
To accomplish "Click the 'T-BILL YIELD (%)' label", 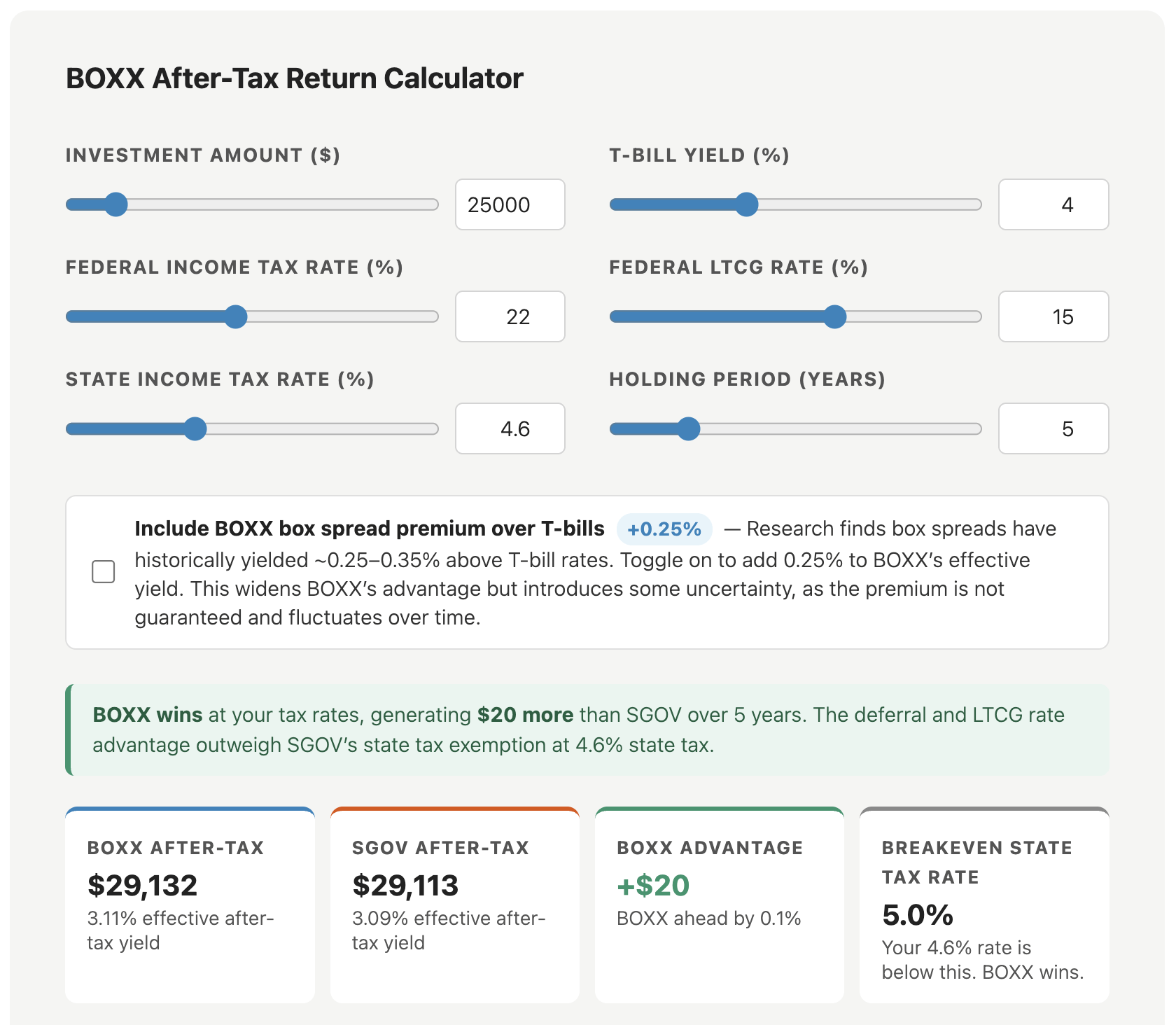I will (x=699, y=155).
